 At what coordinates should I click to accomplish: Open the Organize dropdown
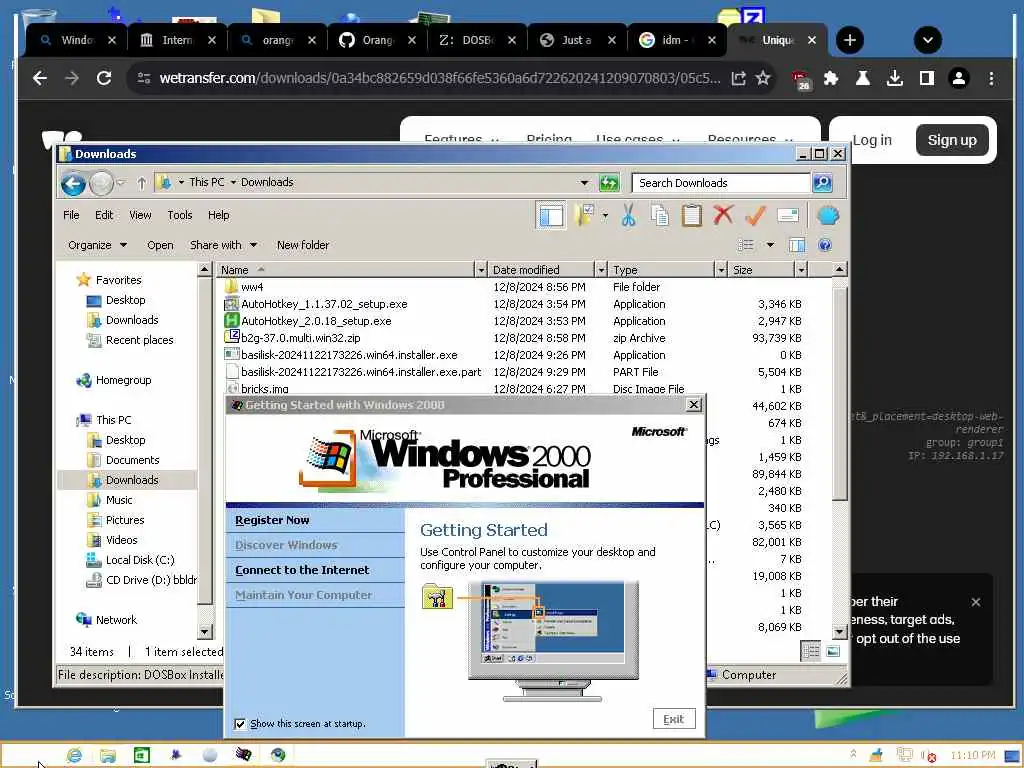[97, 245]
